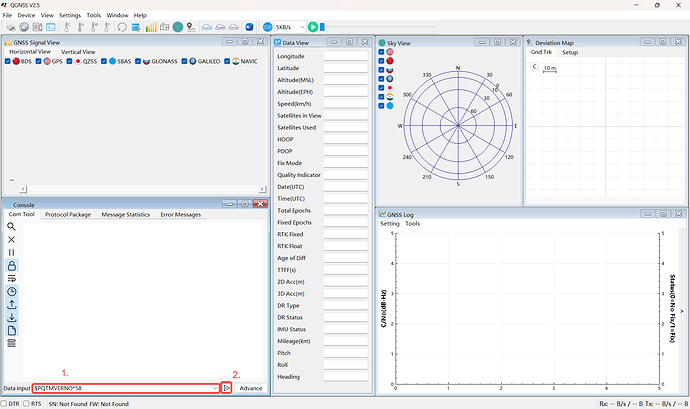Switch to Setup tab in Deviation Map
Image resolution: width=690 pixels, height=409 pixels.
pyautogui.click(x=570, y=52)
